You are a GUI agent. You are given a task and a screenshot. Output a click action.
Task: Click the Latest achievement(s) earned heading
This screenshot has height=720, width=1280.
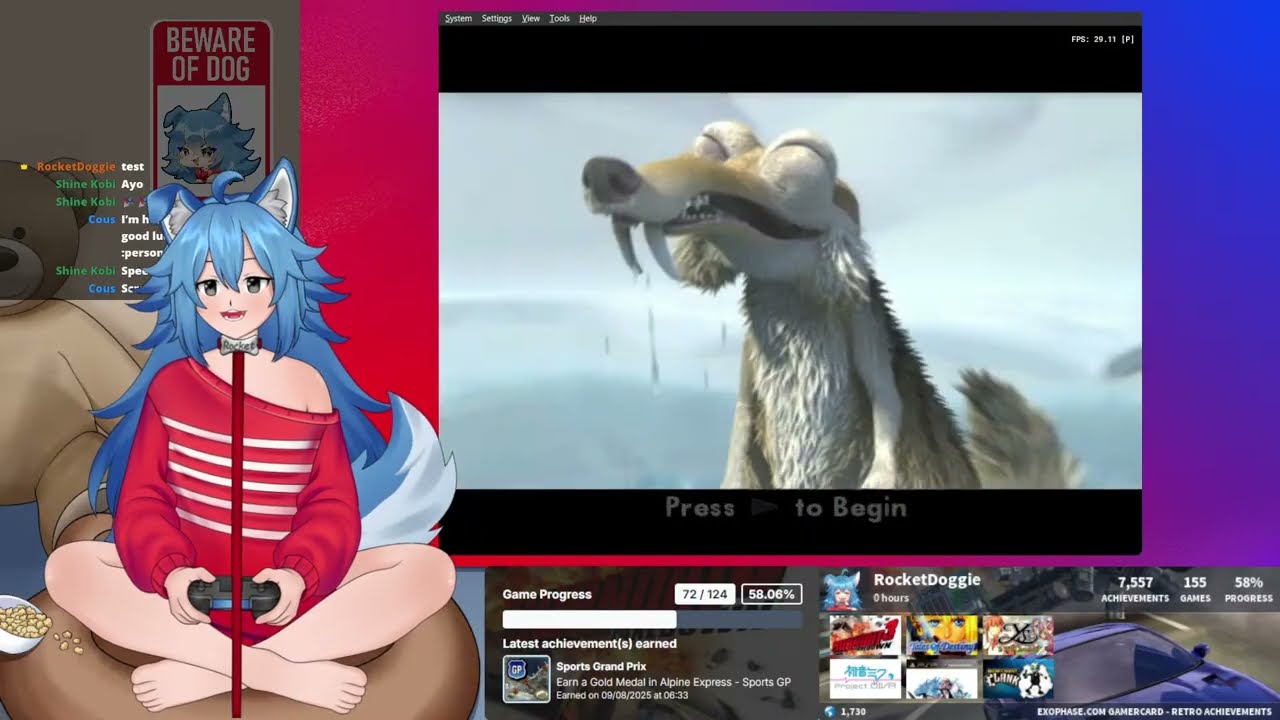point(589,643)
